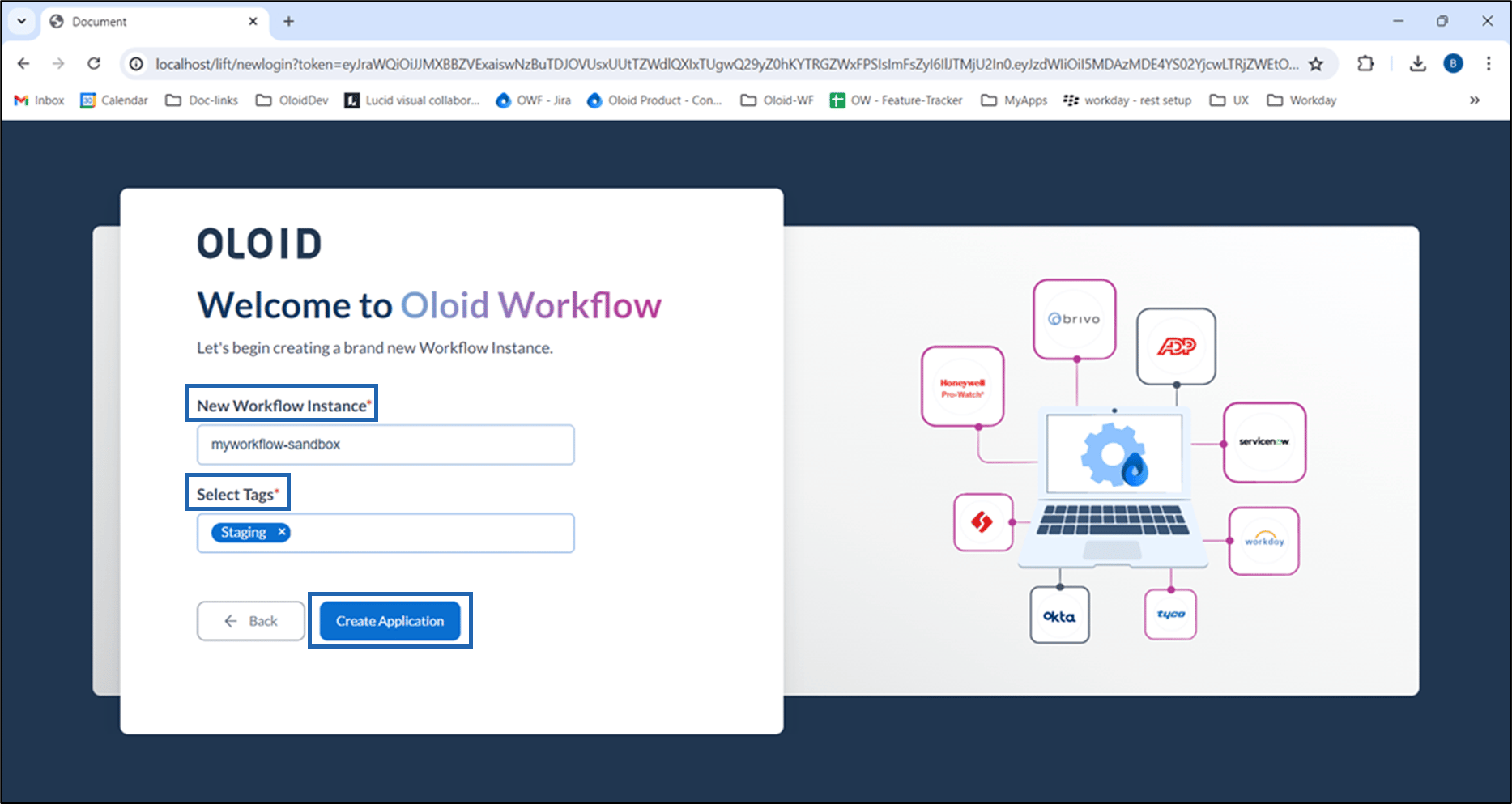Click the browser forward arrow
Viewport: 1512px width, 804px height.
click(58, 63)
